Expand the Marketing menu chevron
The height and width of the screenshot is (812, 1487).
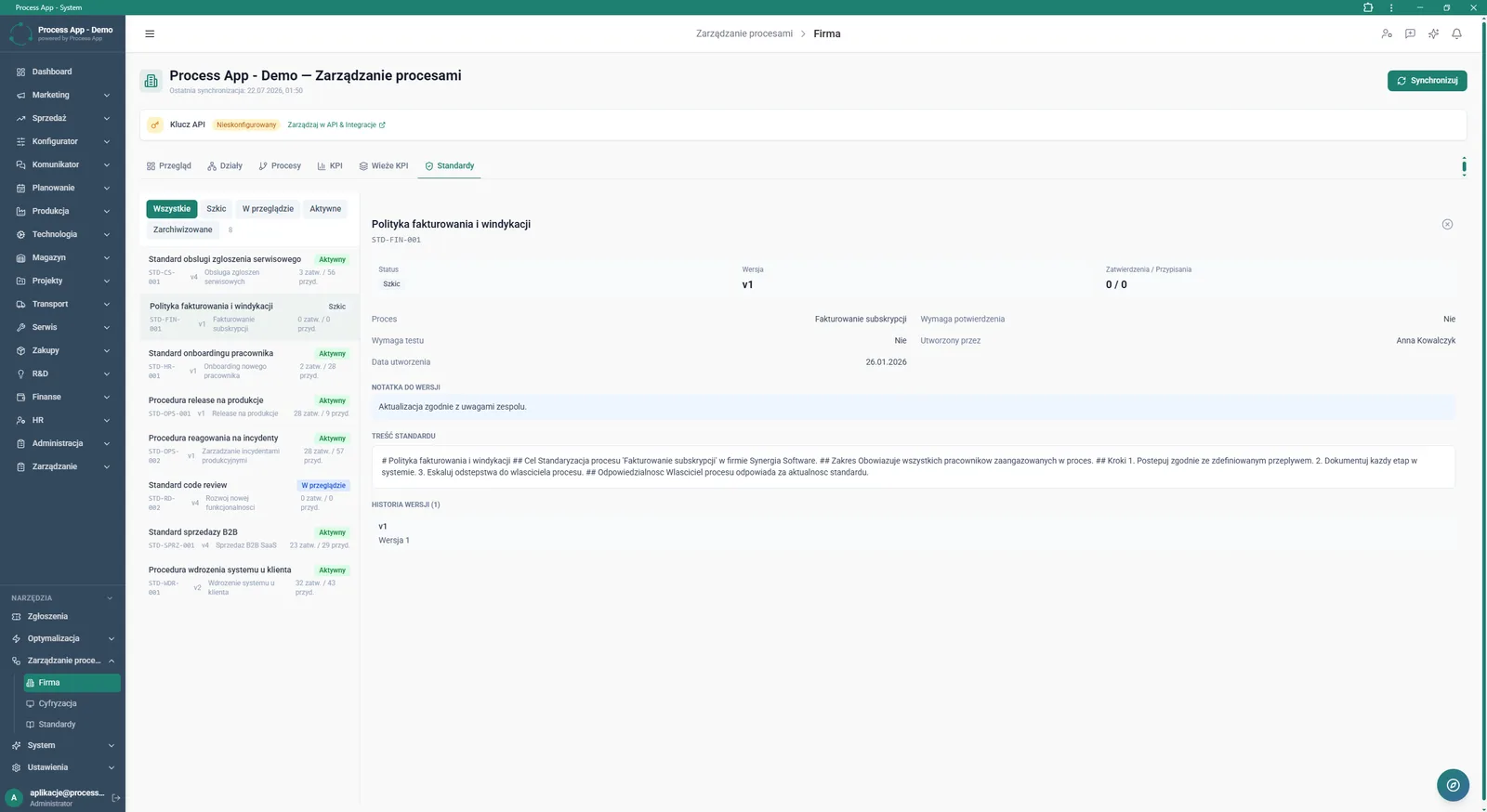(x=107, y=95)
